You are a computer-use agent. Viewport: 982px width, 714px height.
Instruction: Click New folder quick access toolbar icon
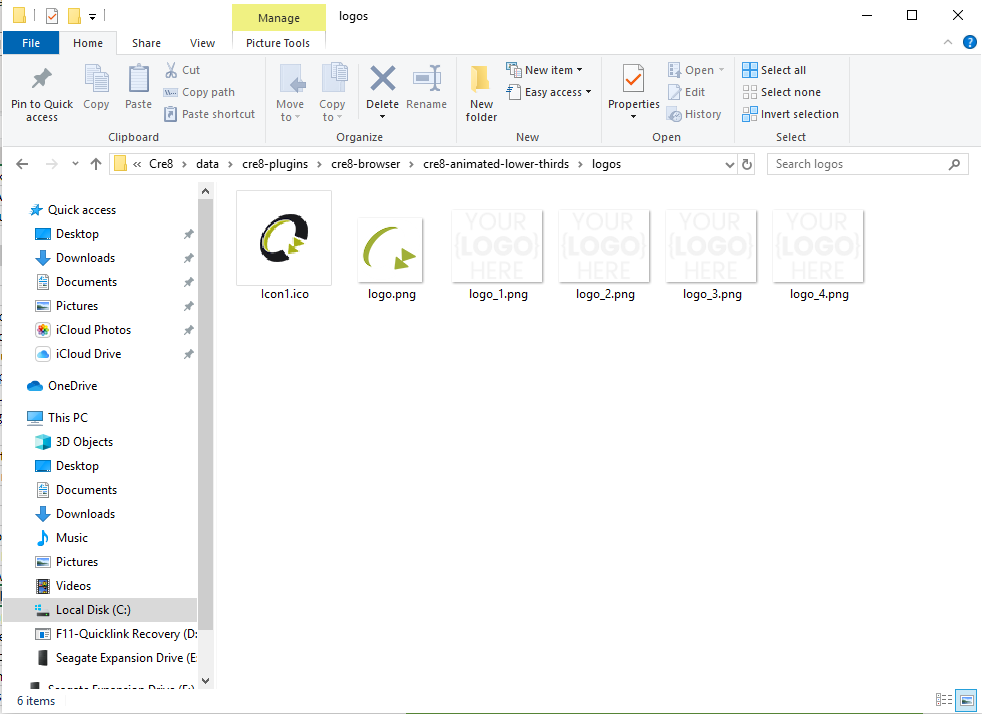tap(75, 16)
